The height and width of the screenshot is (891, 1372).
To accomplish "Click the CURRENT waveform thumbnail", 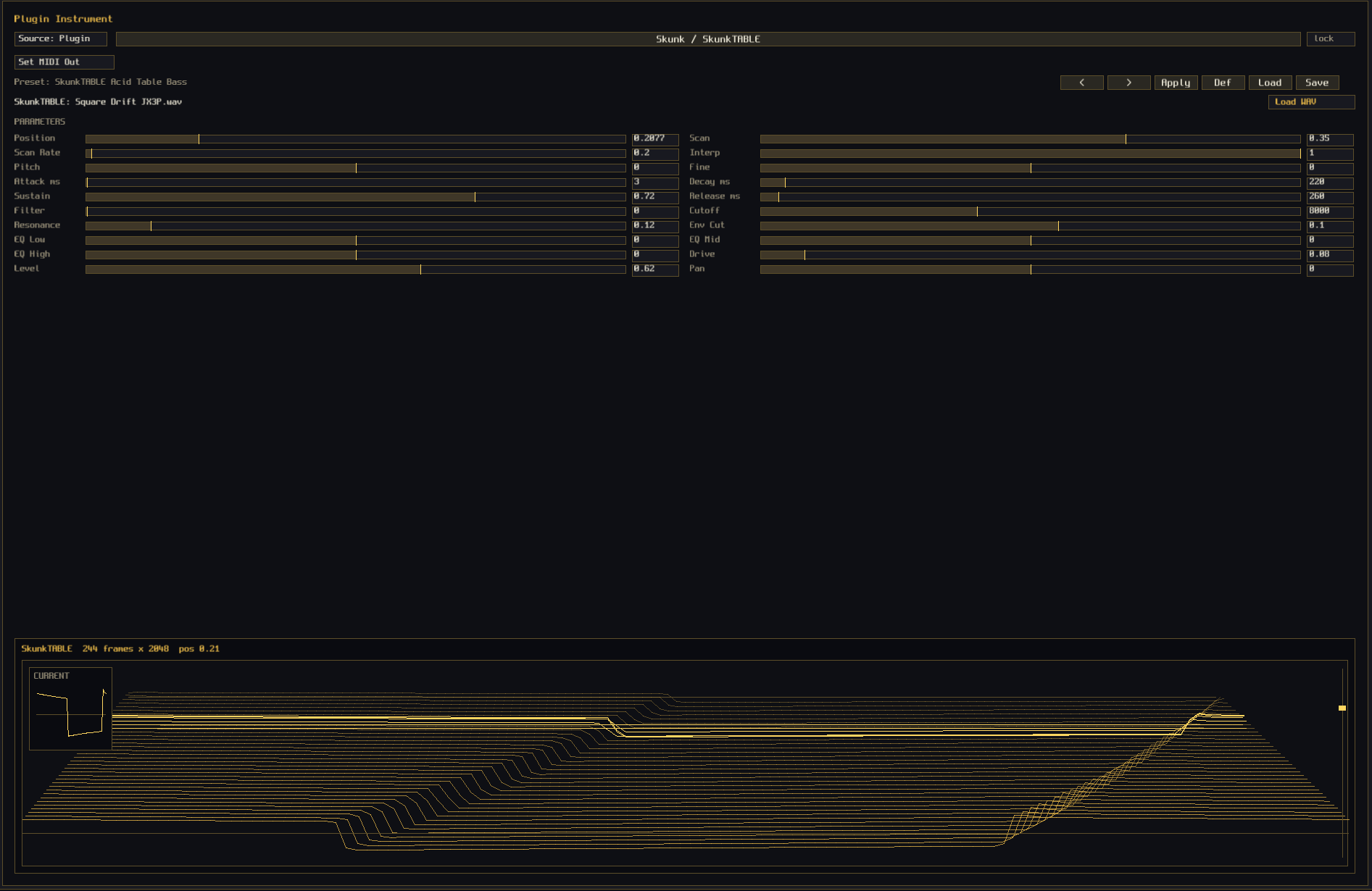I will pos(70,708).
